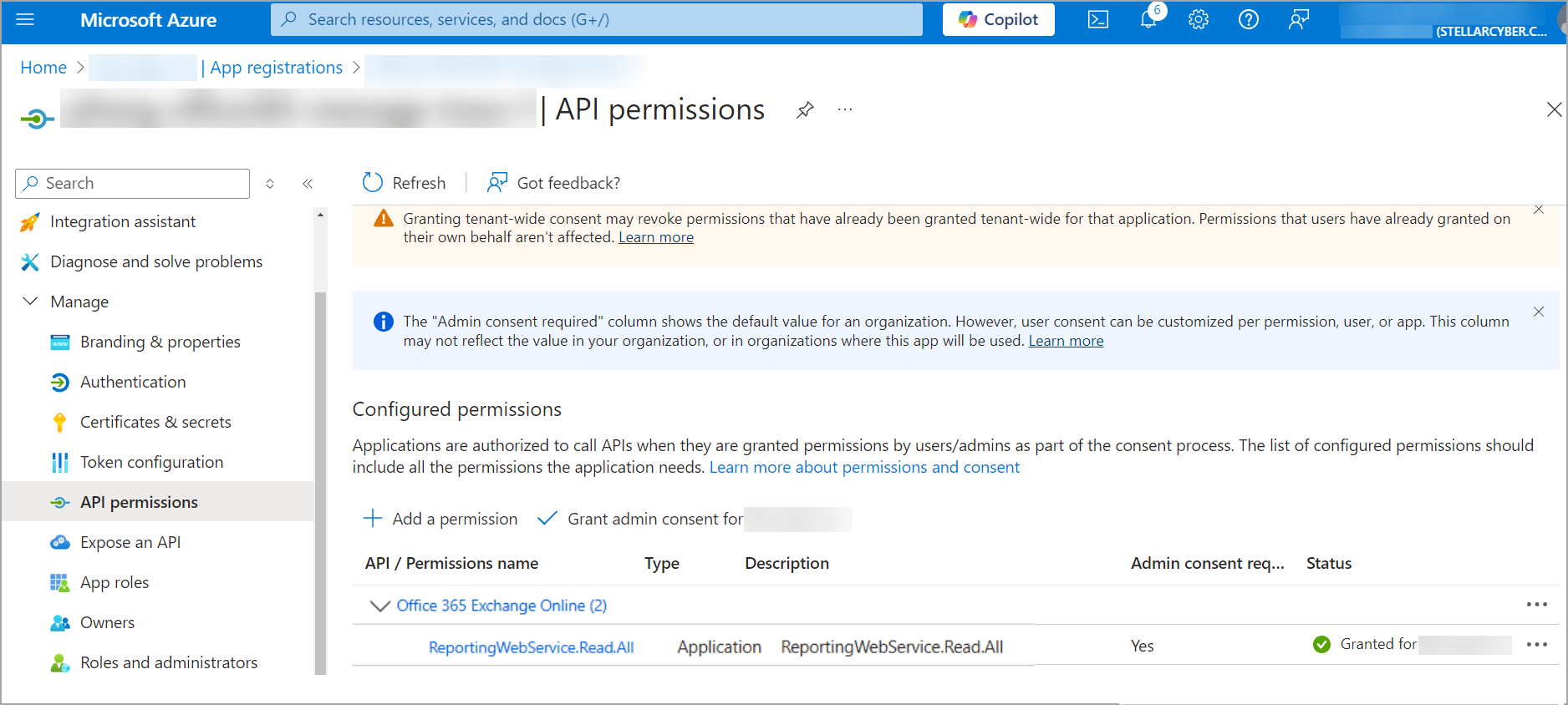Open the Azure portal hamburger menu
The image size is (1568, 705).
click(25, 19)
